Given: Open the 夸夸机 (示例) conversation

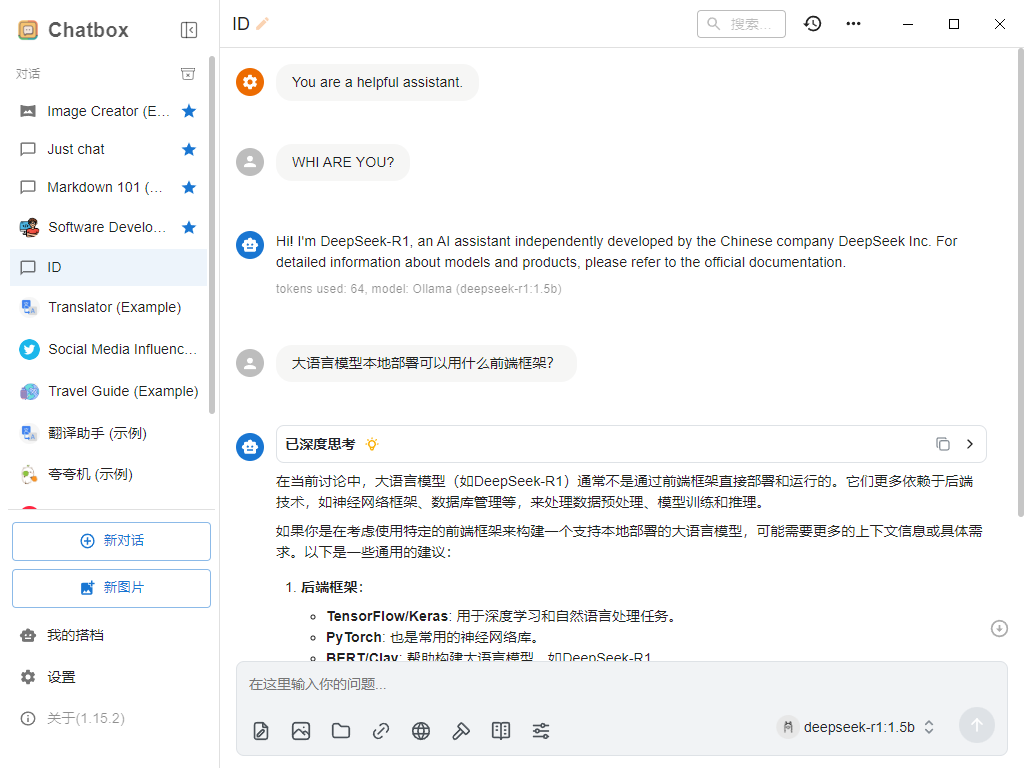Looking at the screenshot, I should (x=108, y=474).
